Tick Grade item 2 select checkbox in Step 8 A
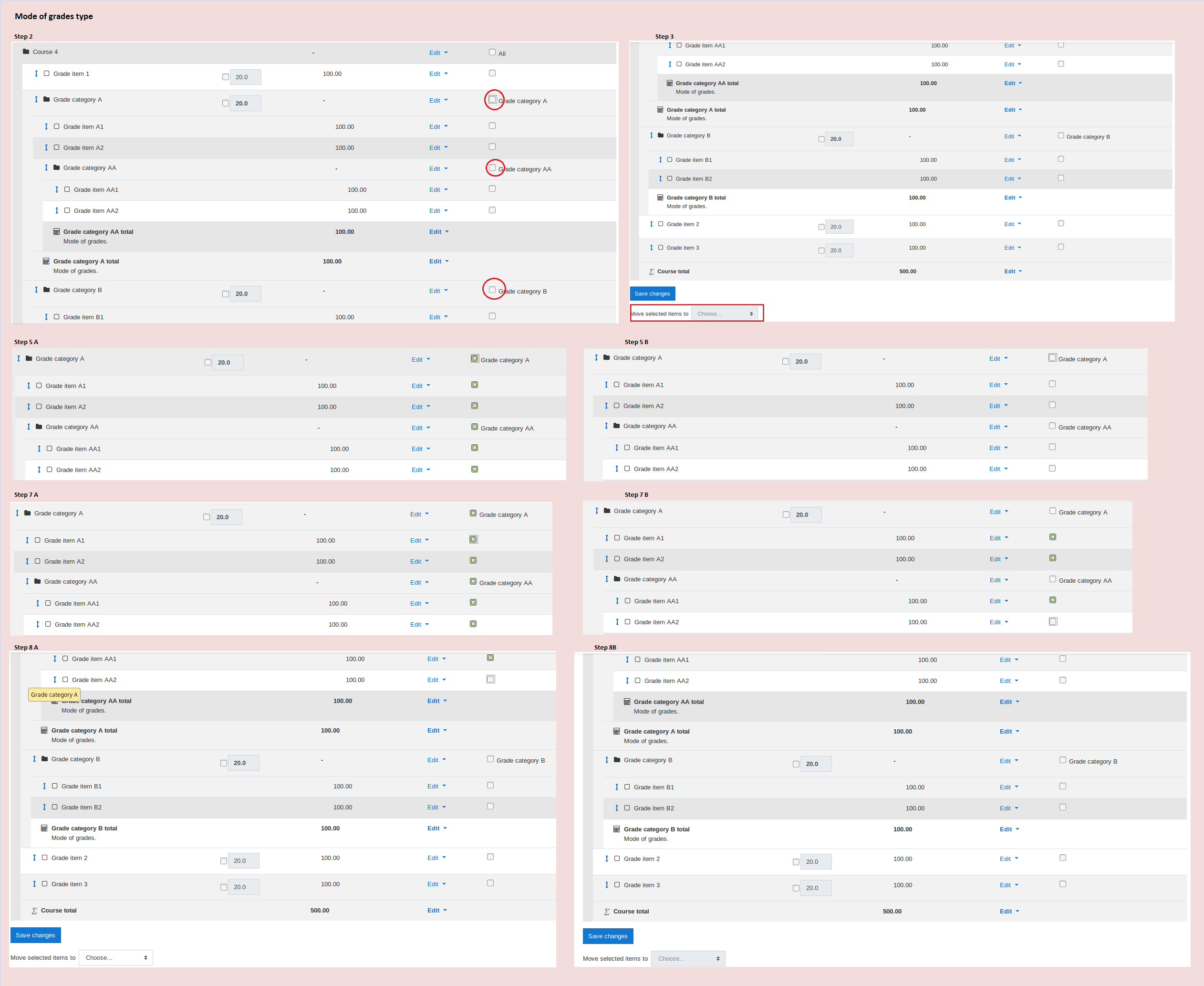Viewport: 1204px width, 986px height. pos(490,857)
